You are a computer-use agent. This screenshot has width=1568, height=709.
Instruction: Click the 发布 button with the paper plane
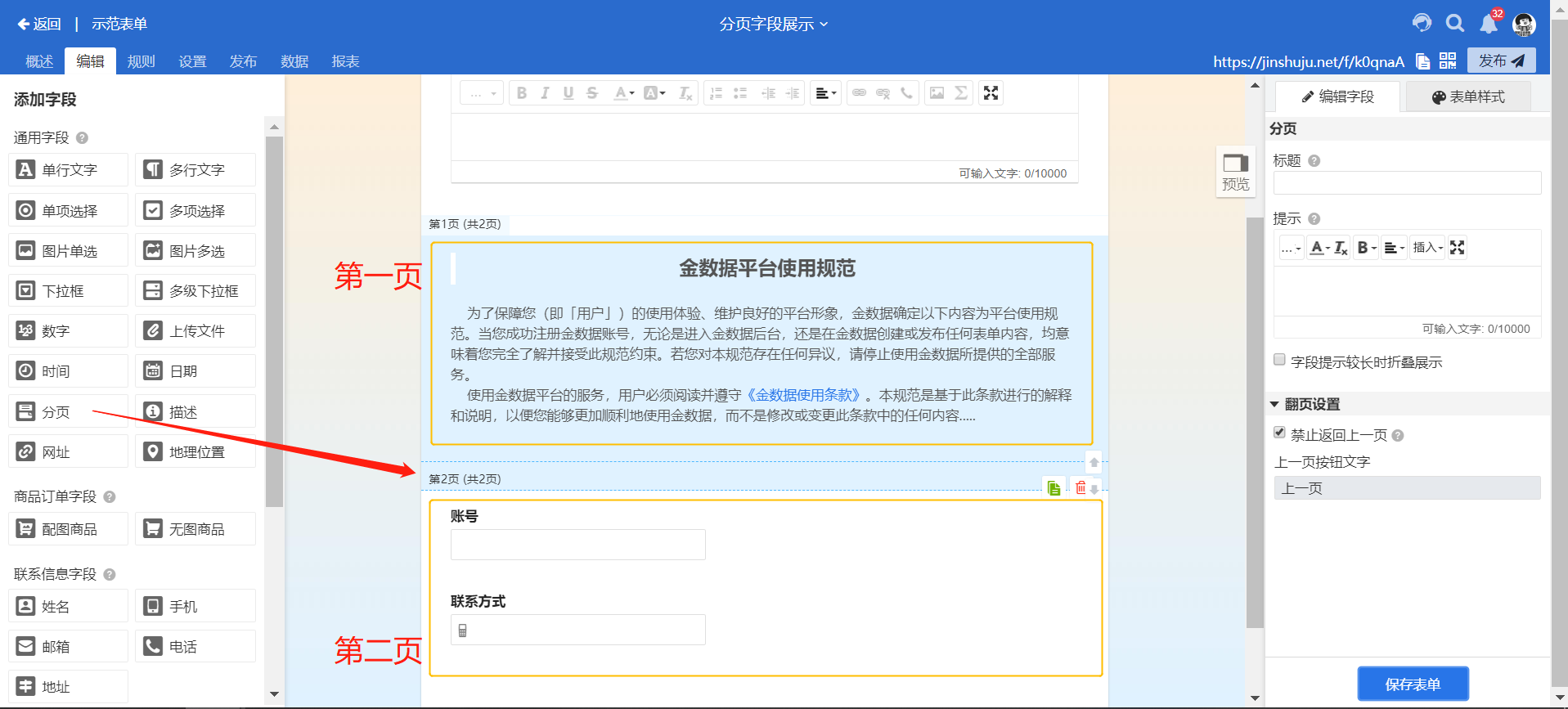1501,61
